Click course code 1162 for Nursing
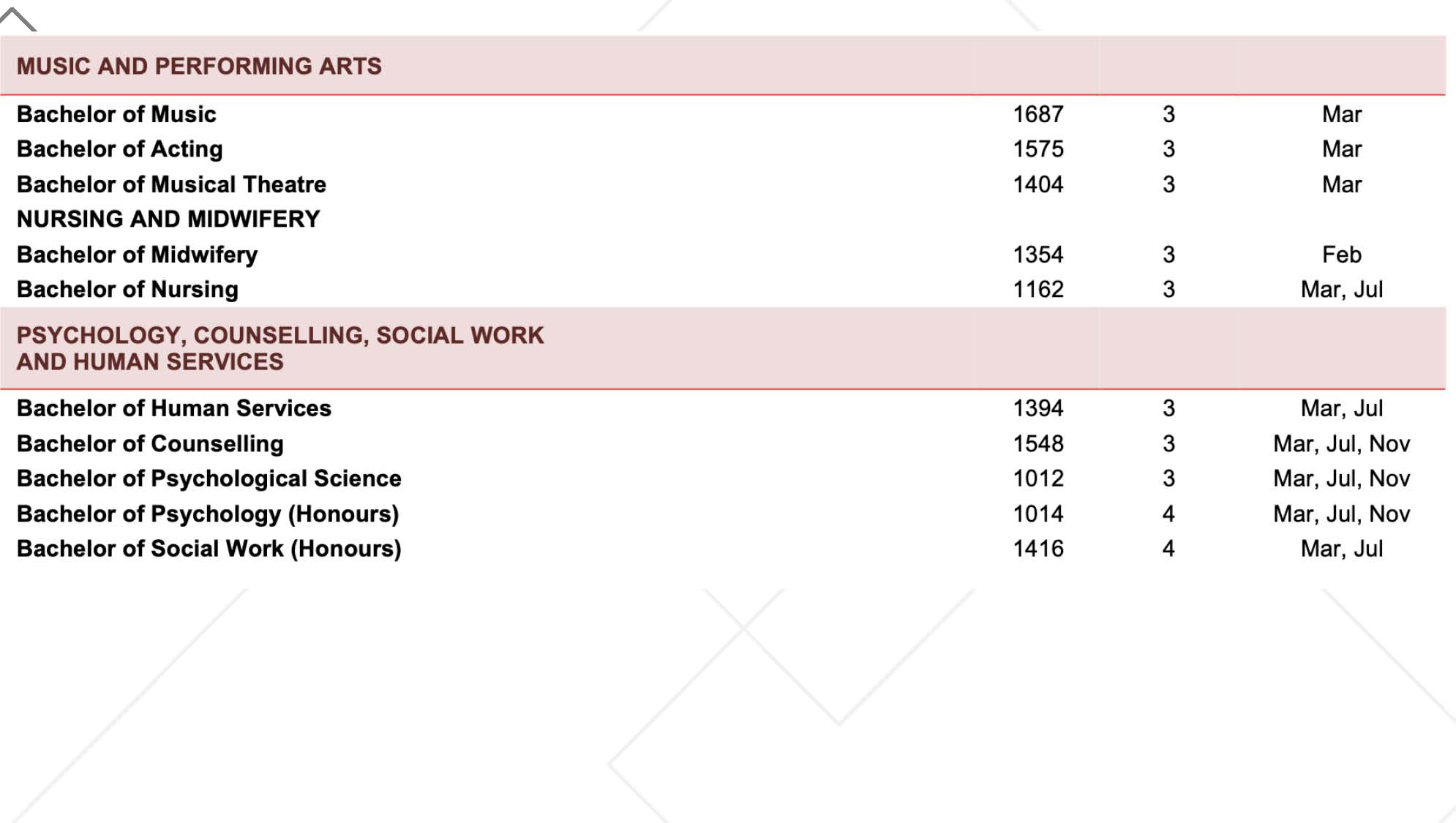This screenshot has height=823, width=1456. [1037, 290]
